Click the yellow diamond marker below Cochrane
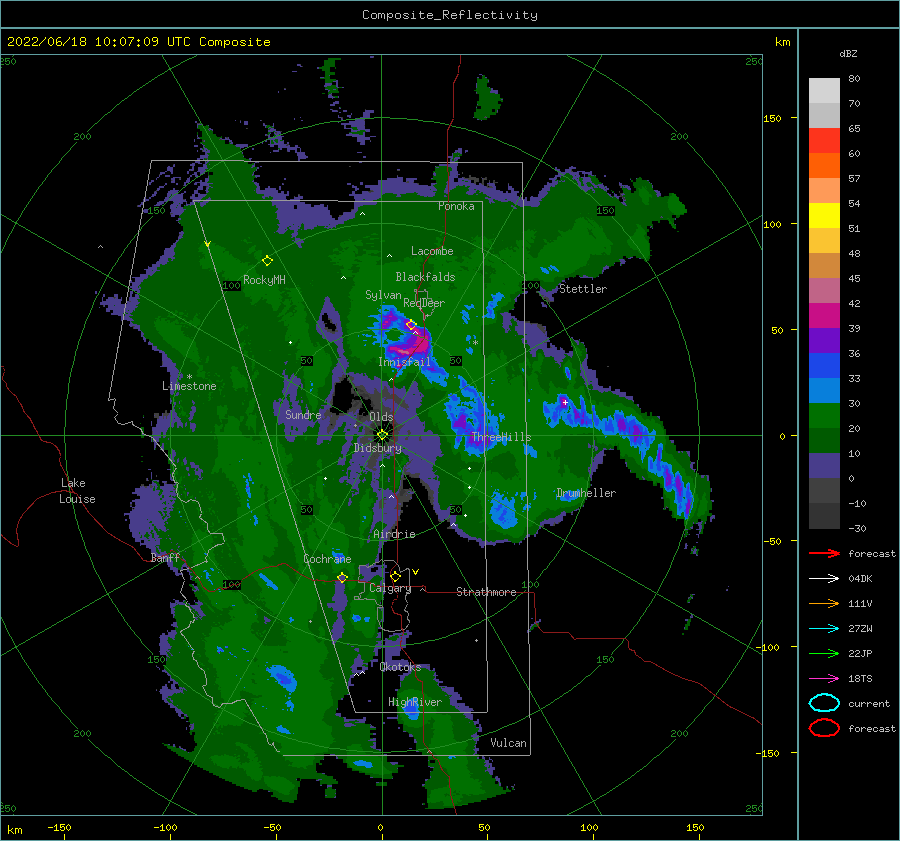 (x=342, y=578)
